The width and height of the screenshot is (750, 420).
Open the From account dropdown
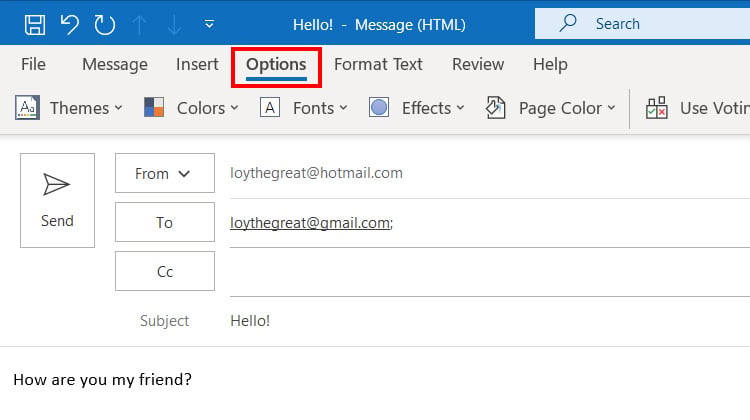tap(165, 173)
